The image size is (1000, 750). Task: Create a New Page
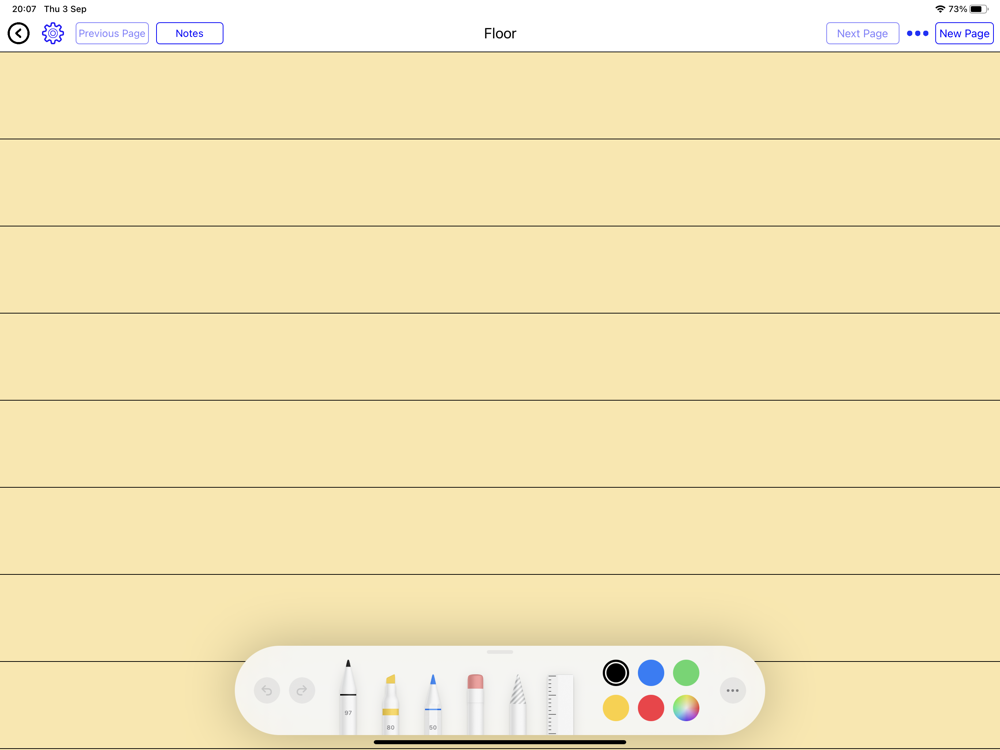click(964, 33)
